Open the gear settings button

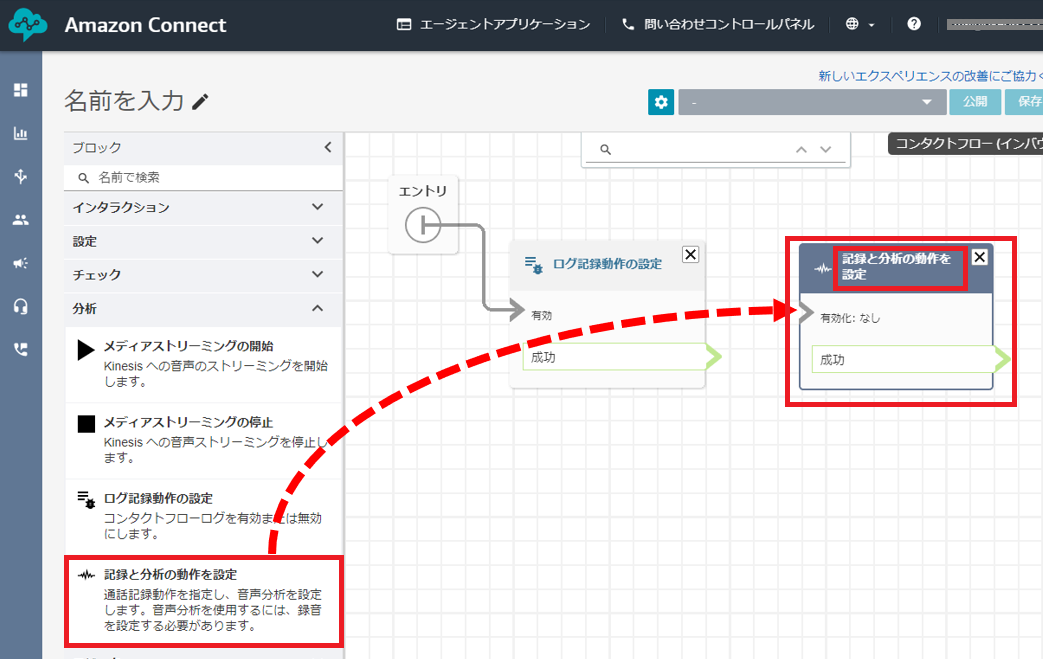click(x=661, y=102)
